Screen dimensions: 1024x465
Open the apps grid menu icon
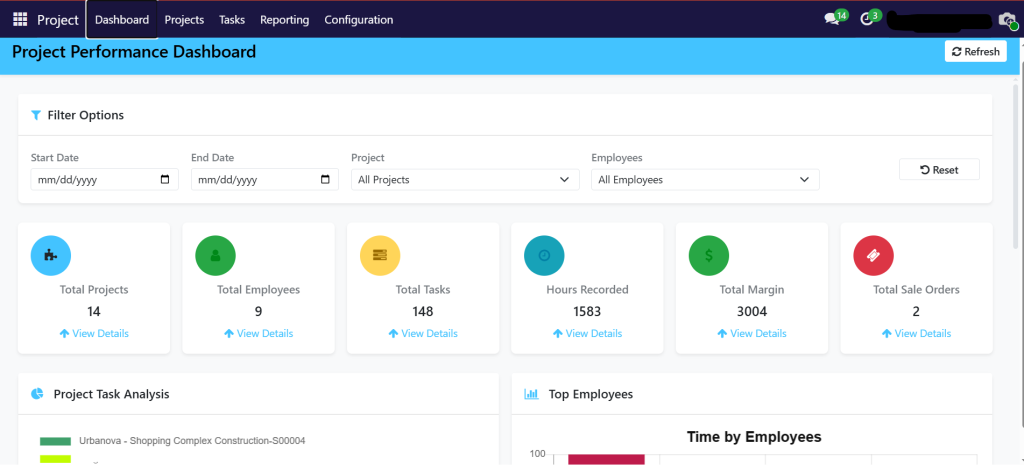(x=20, y=20)
